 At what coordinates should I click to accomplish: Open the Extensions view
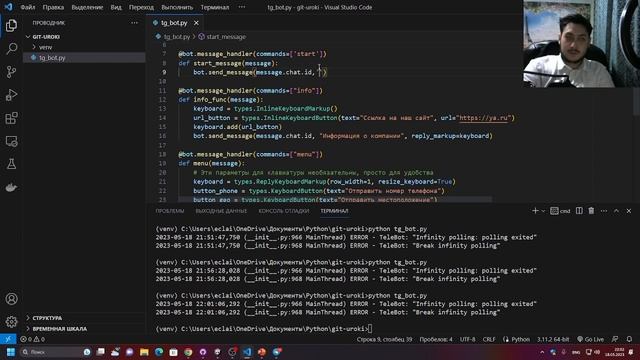point(11,118)
